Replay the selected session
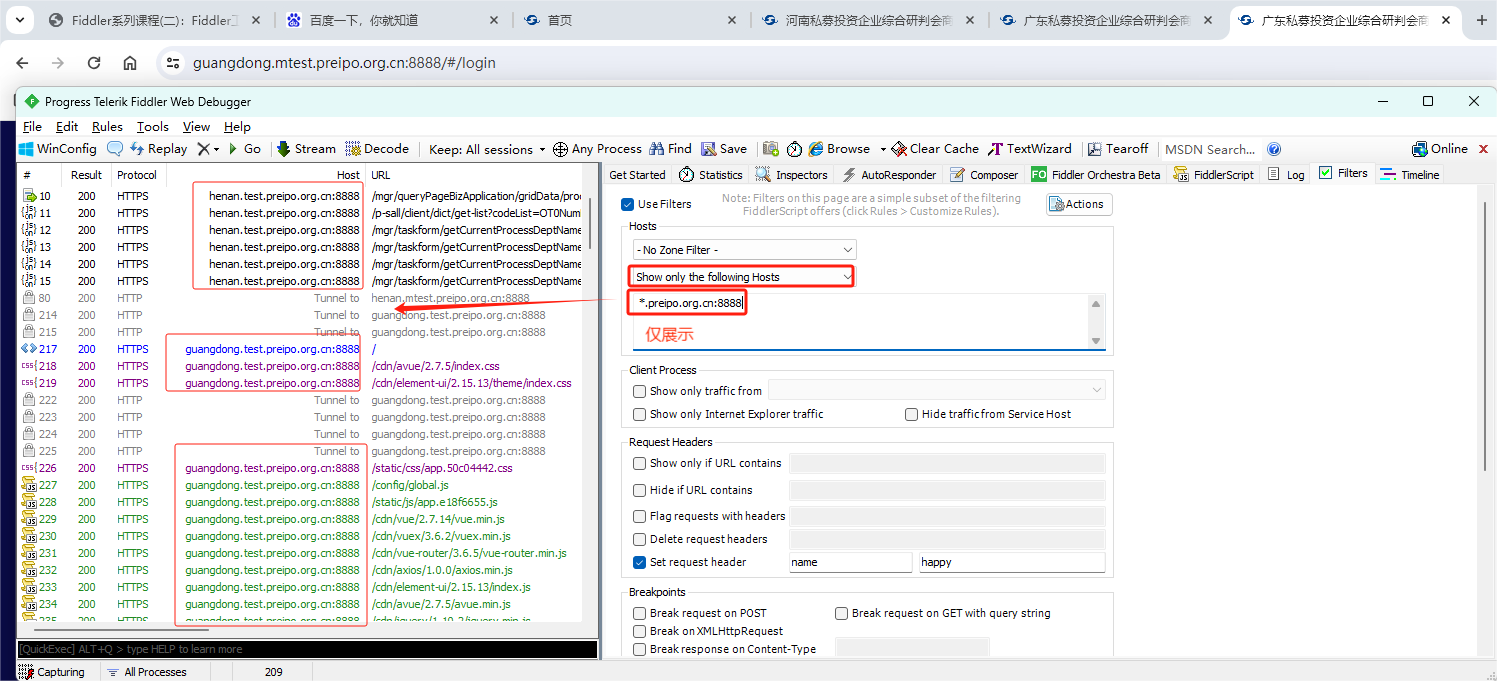The height and width of the screenshot is (681, 1497). point(158,149)
